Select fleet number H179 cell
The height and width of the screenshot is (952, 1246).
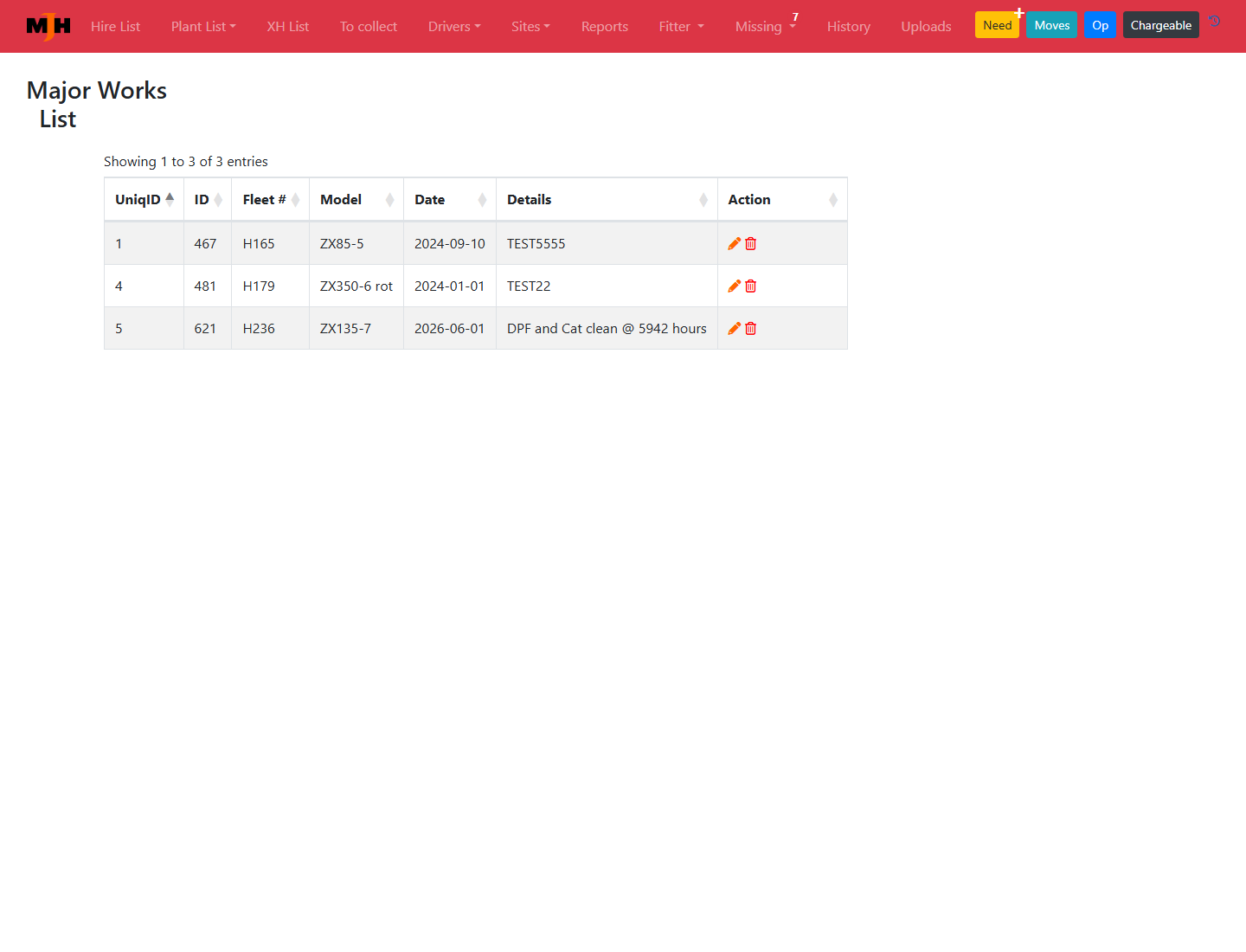pyautogui.click(x=270, y=286)
